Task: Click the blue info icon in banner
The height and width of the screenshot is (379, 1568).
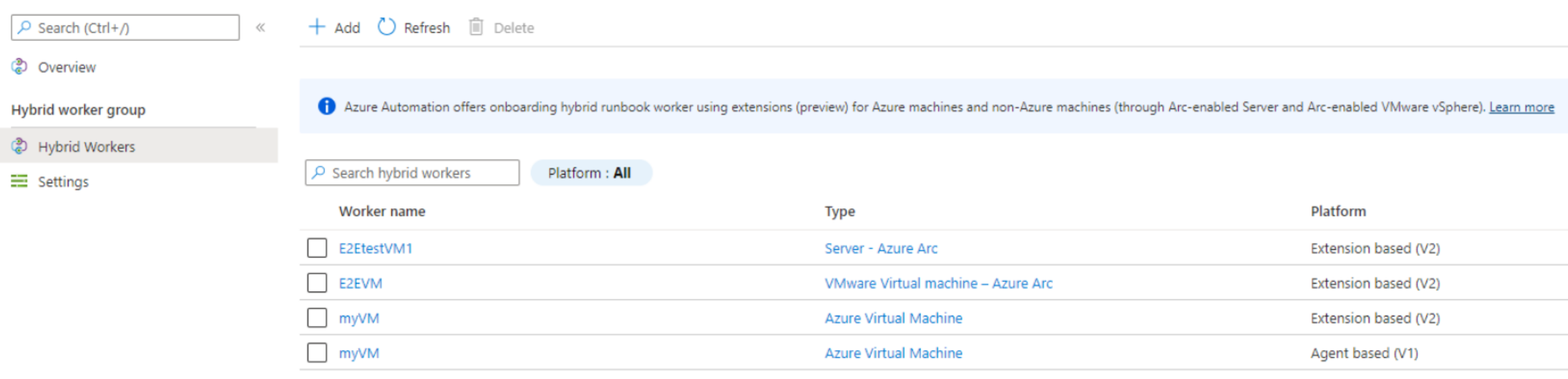Action: click(x=327, y=106)
